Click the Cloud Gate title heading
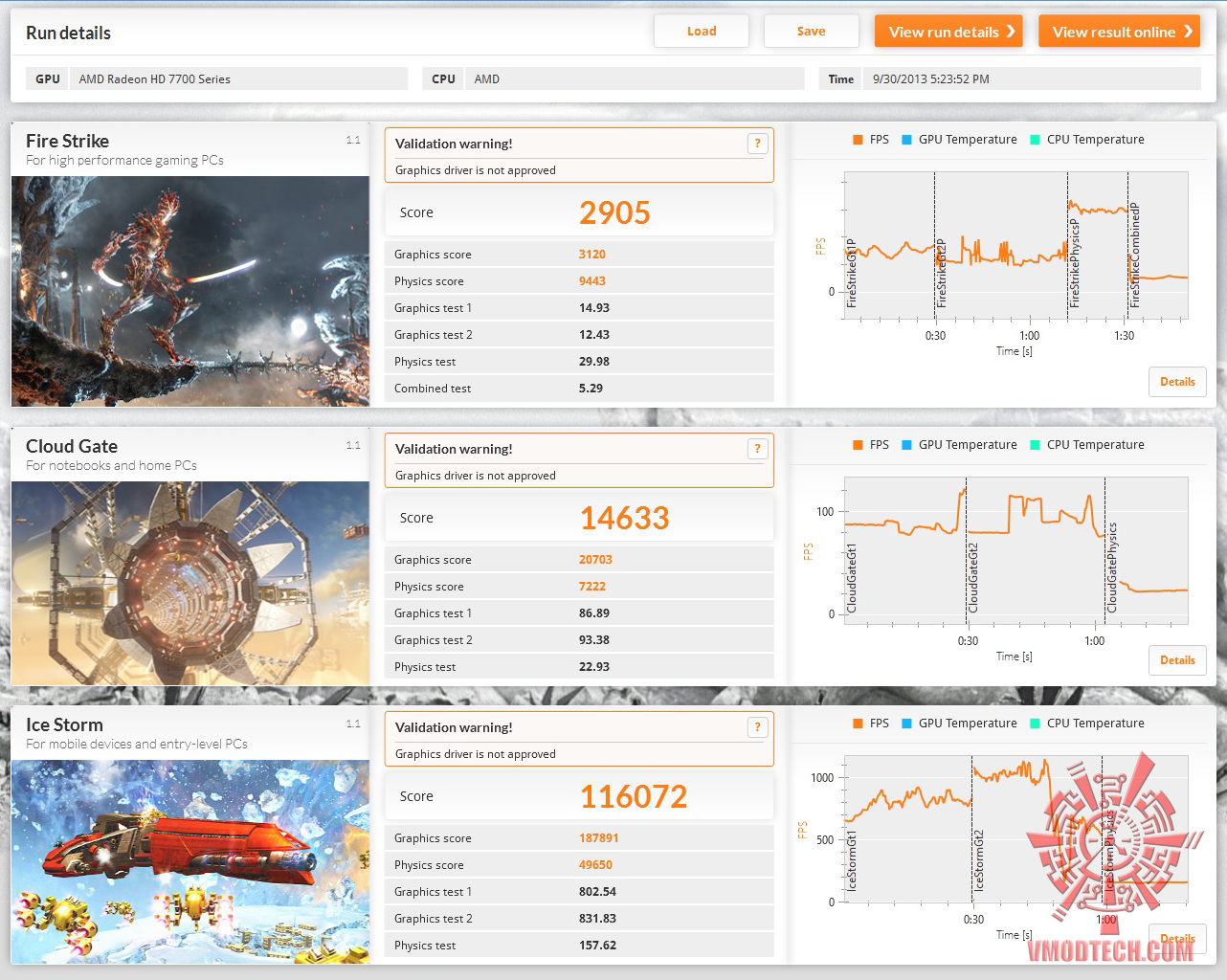 [72, 446]
